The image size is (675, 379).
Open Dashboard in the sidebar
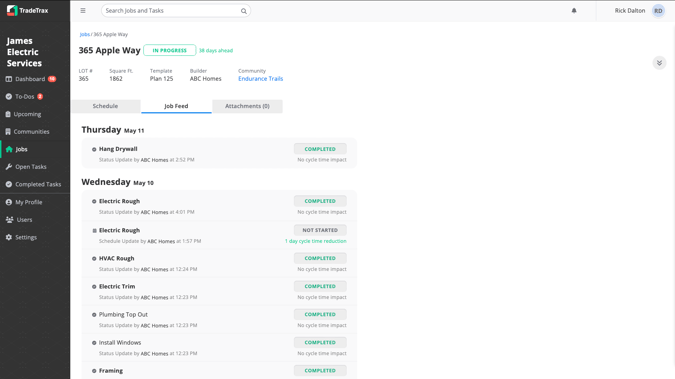(31, 79)
